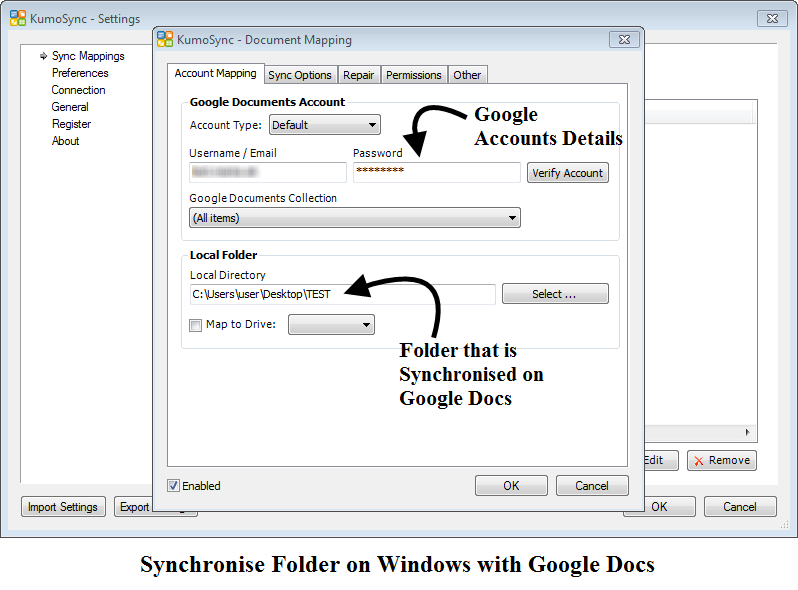Click the red X icon on Remove button

tap(699, 461)
